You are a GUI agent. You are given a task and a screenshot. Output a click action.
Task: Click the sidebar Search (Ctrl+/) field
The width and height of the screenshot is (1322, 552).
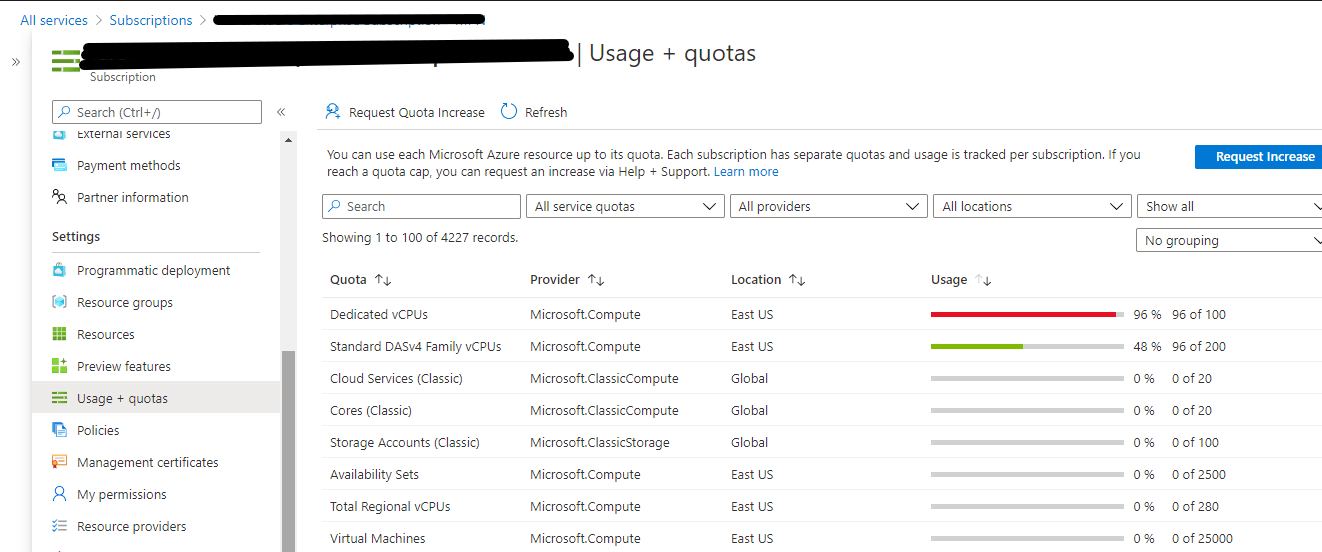156,112
